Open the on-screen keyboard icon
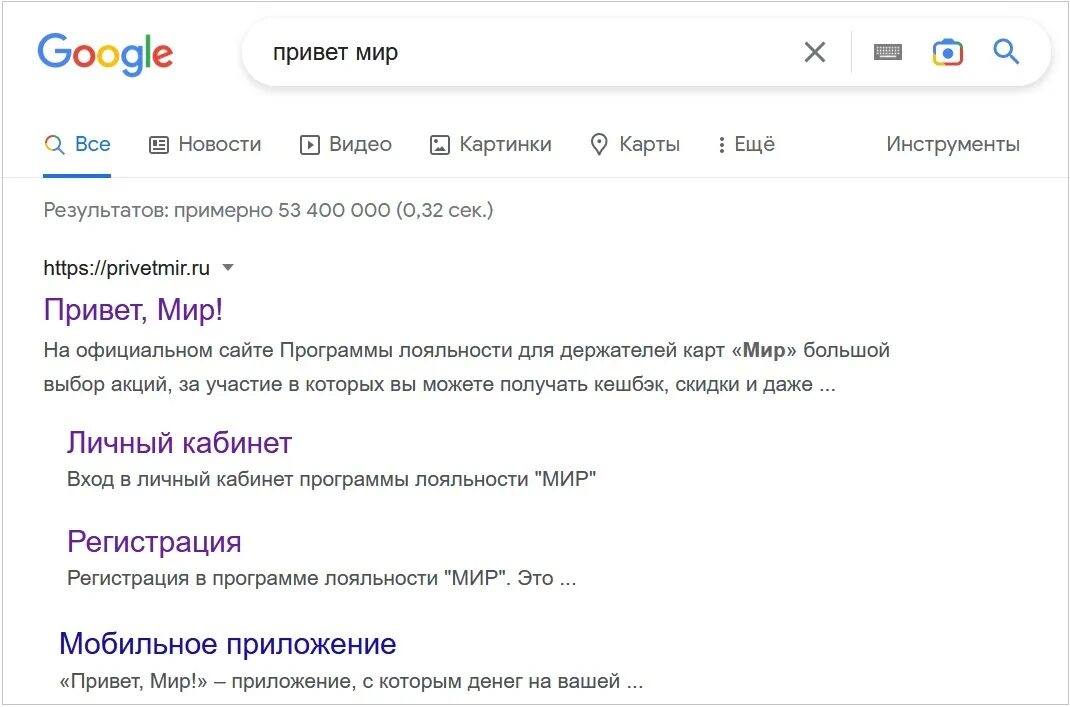The width and height of the screenshot is (1070, 707). coord(888,52)
